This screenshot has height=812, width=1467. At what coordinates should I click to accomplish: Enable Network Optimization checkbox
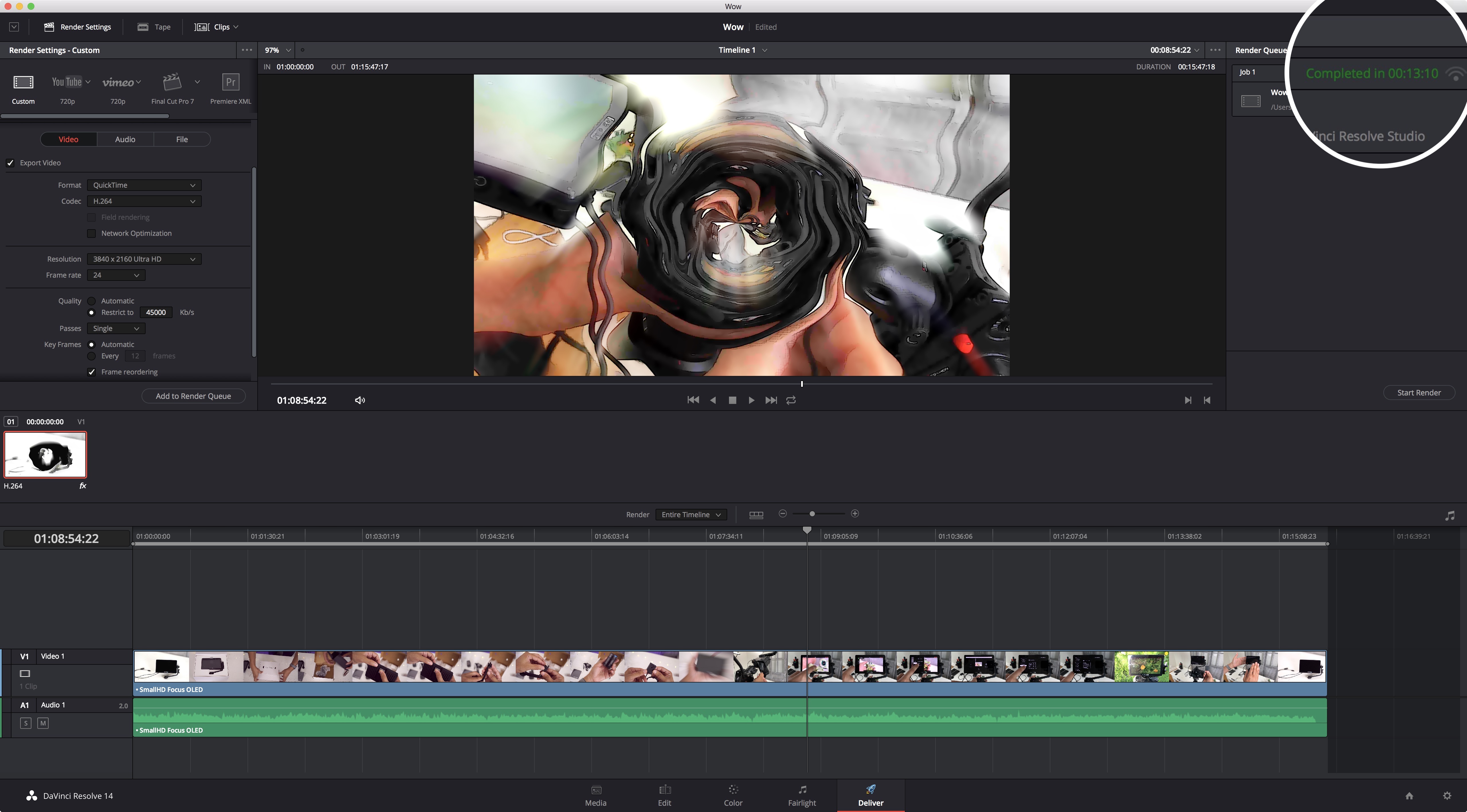[92, 234]
